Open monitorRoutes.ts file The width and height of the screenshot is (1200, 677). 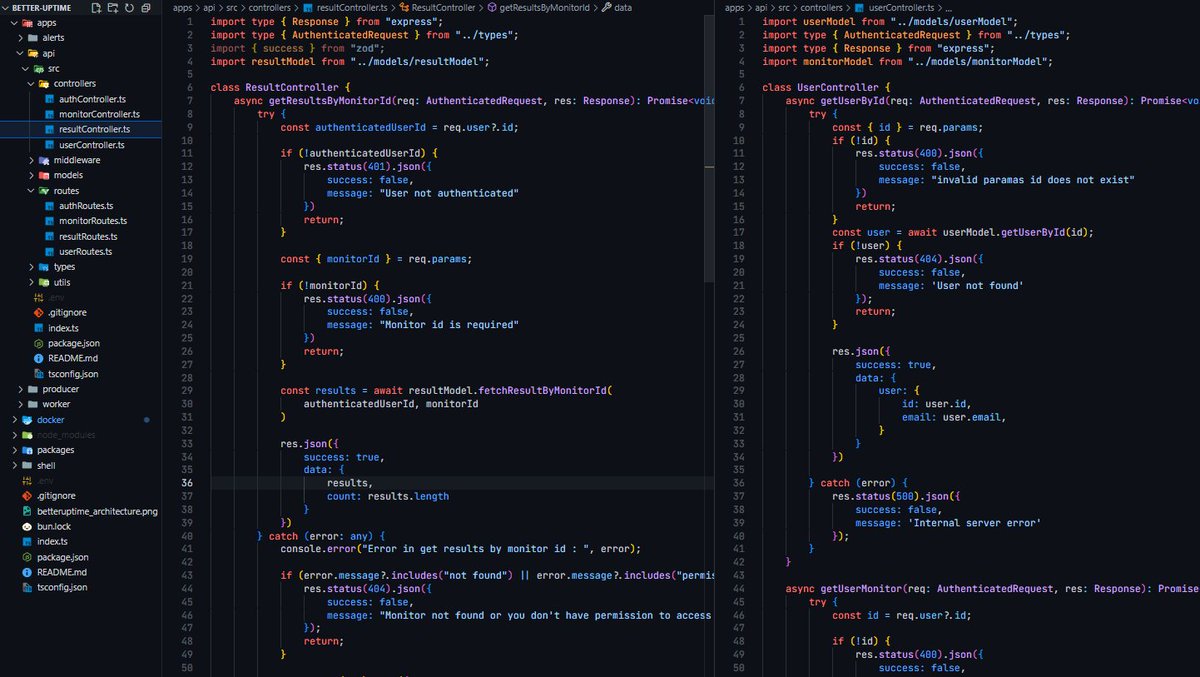(x=93, y=221)
